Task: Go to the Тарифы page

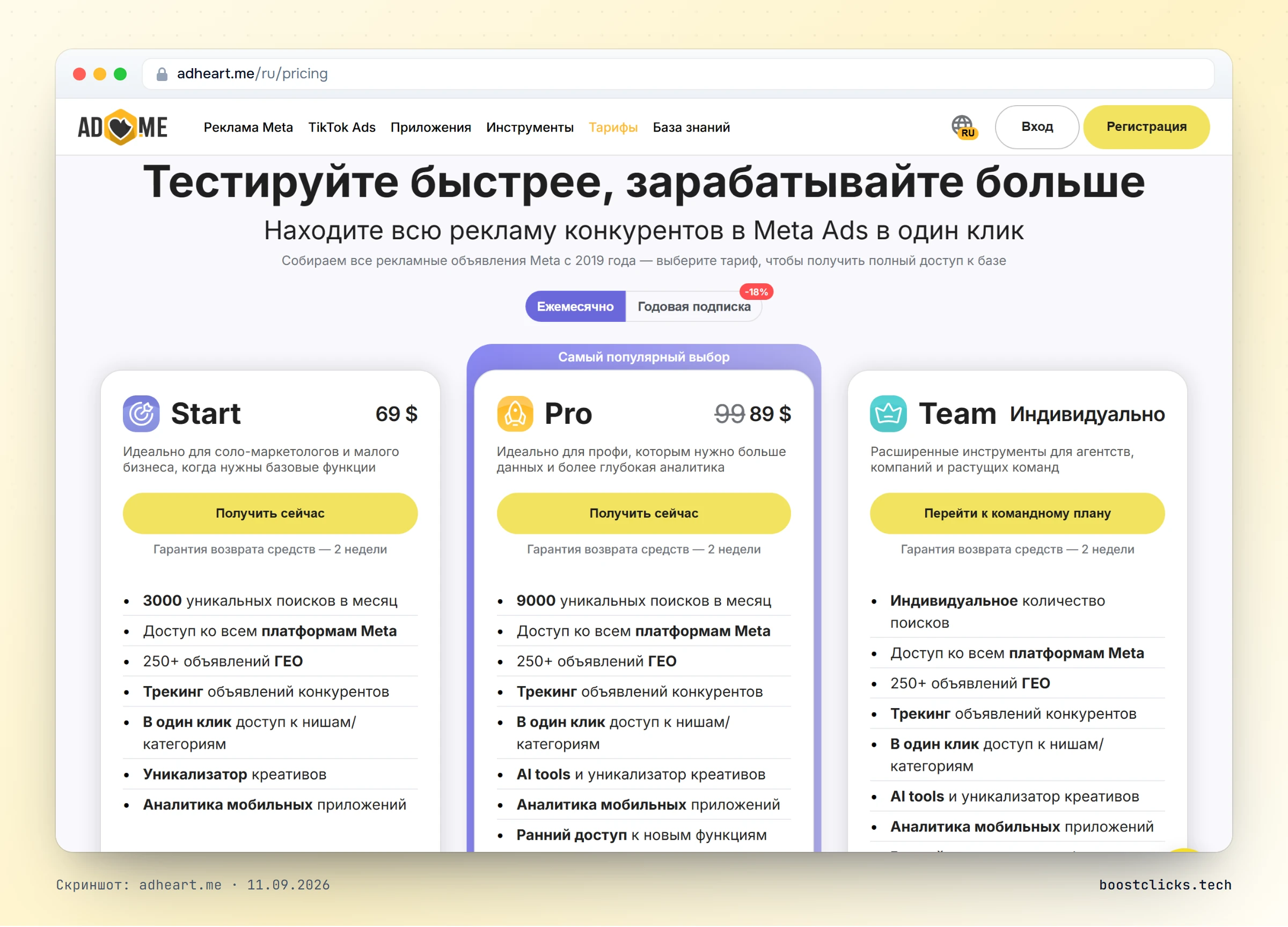Action: [x=613, y=127]
